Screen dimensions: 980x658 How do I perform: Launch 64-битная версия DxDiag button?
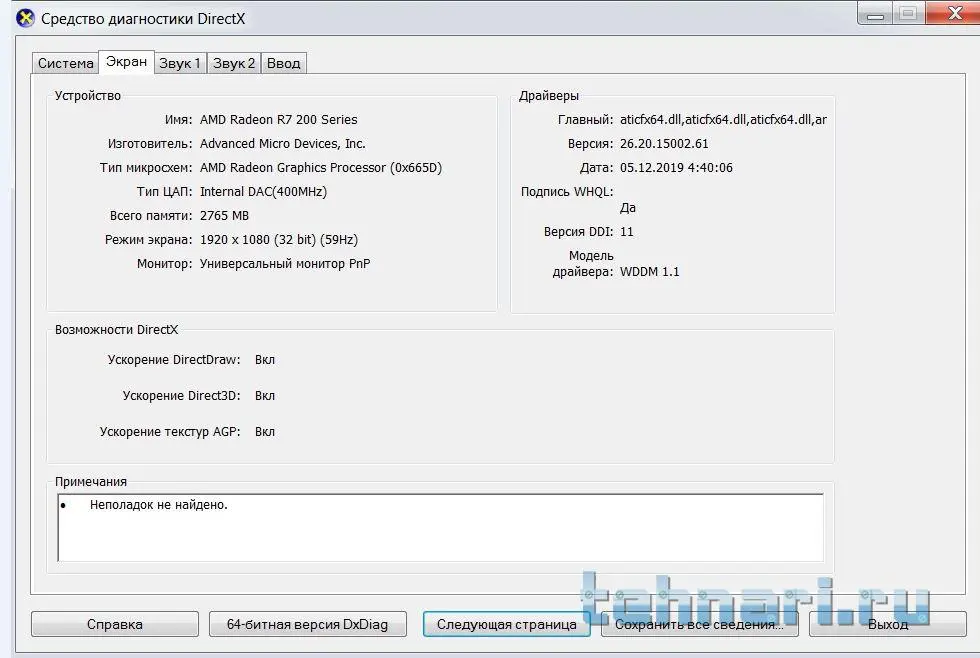[x=308, y=624]
